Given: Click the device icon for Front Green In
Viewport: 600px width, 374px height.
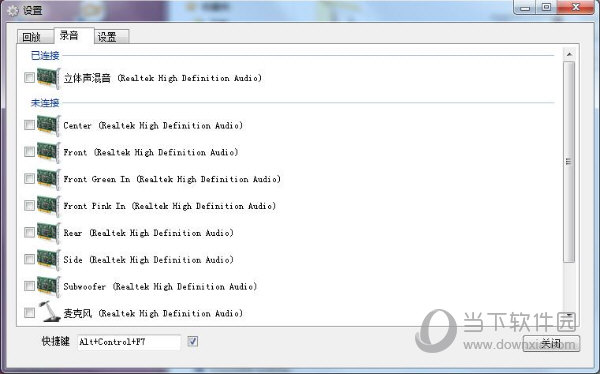Looking at the screenshot, I should click(49, 179).
